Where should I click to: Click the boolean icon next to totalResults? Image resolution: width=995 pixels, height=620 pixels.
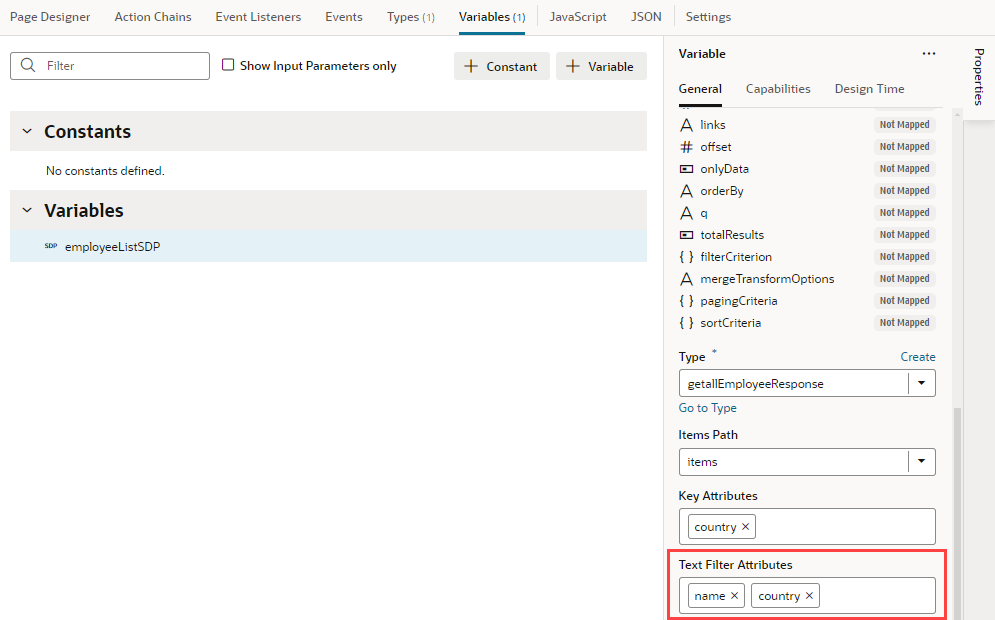(x=686, y=235)
